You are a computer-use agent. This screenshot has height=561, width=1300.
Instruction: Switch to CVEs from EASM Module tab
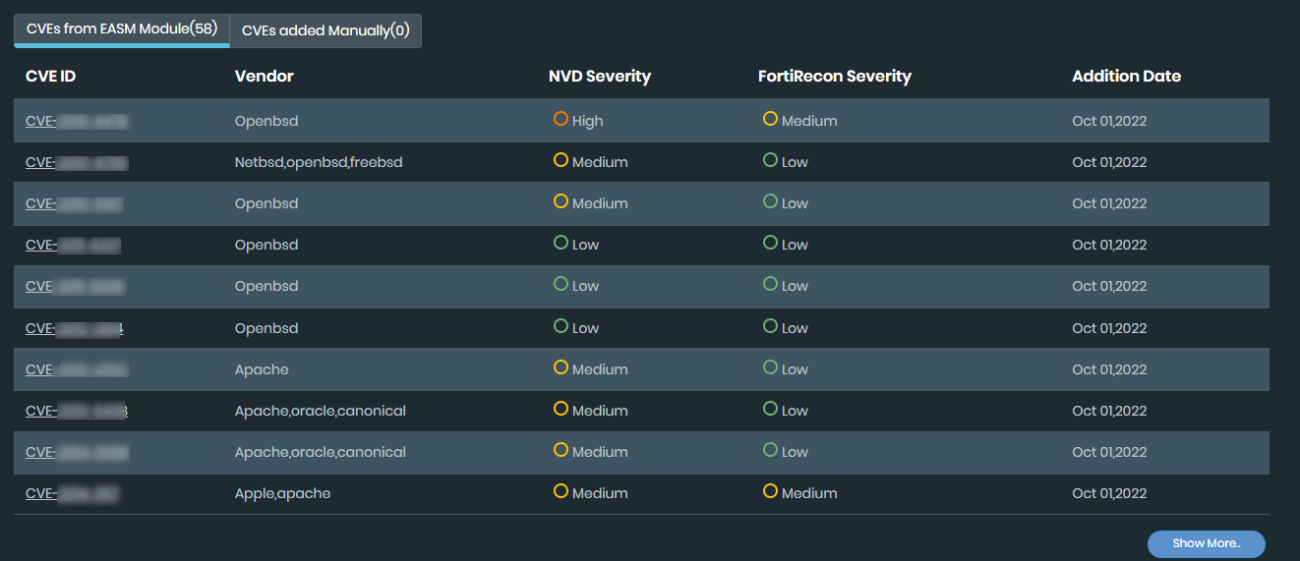(121, 29)
